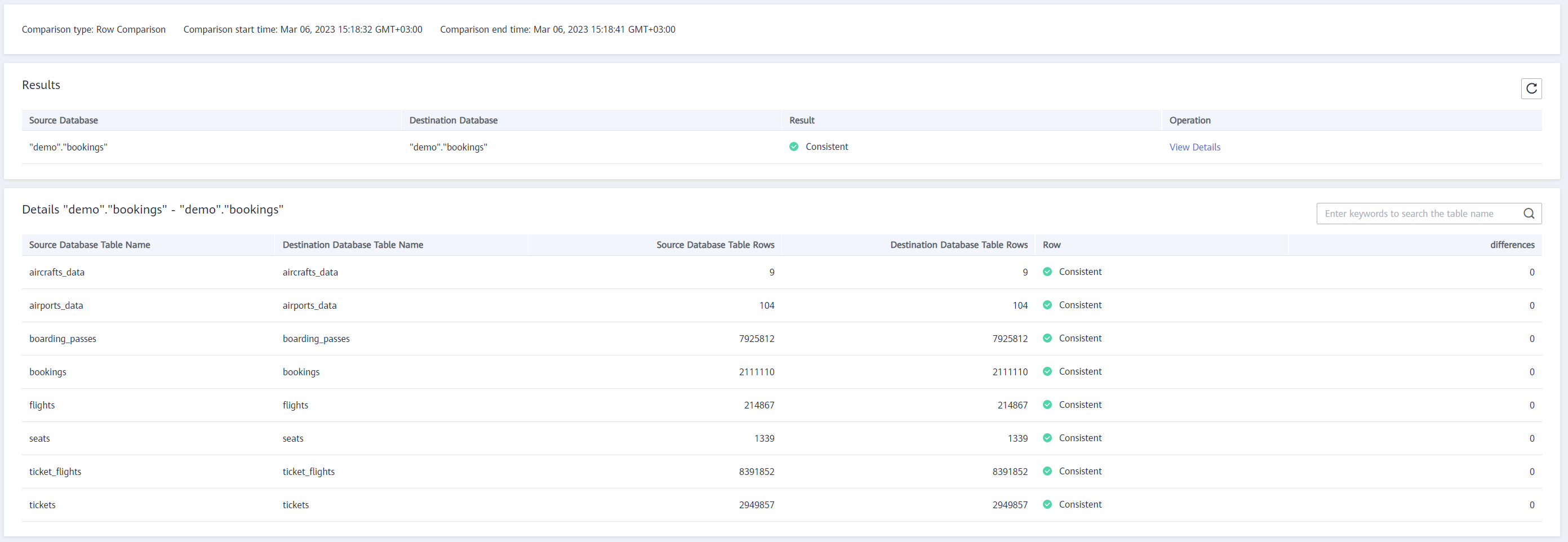This screenshot has width=1568, height=542.
Task: Click the Operation column header in Results
Action: tap(1189, 121)
